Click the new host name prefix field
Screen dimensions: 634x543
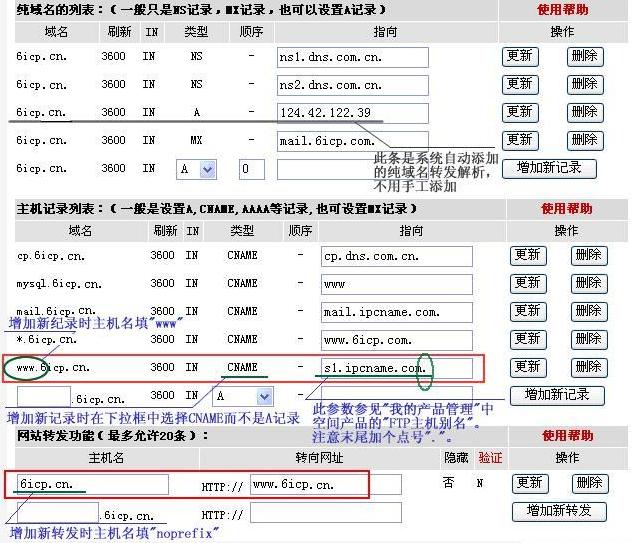click(44, 396)
